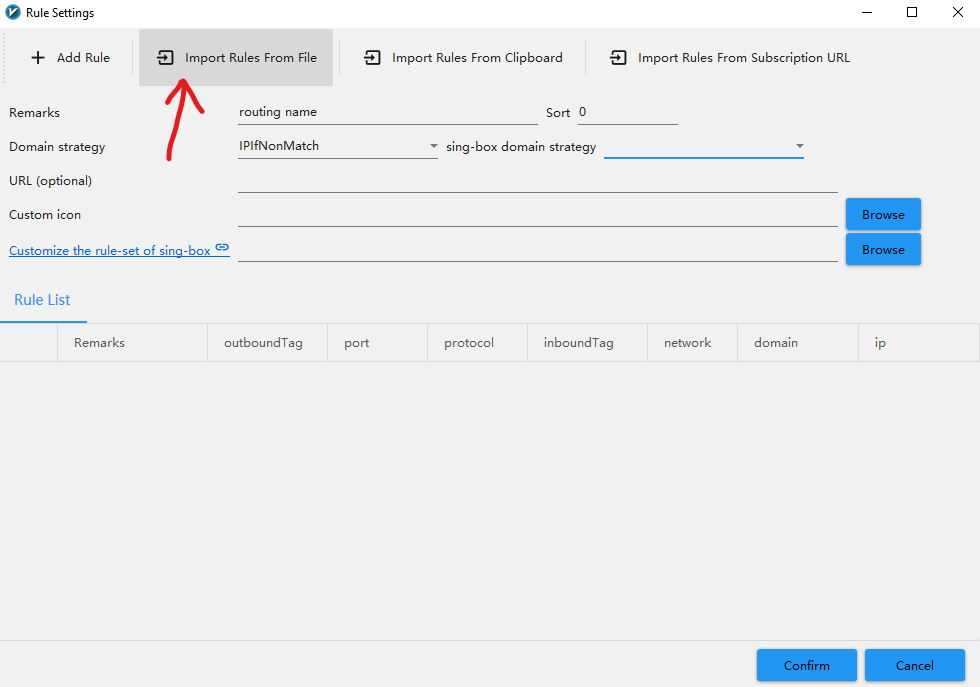Sort by the outboundTag column header
980x687 pixels.
[x=263, y=343]
